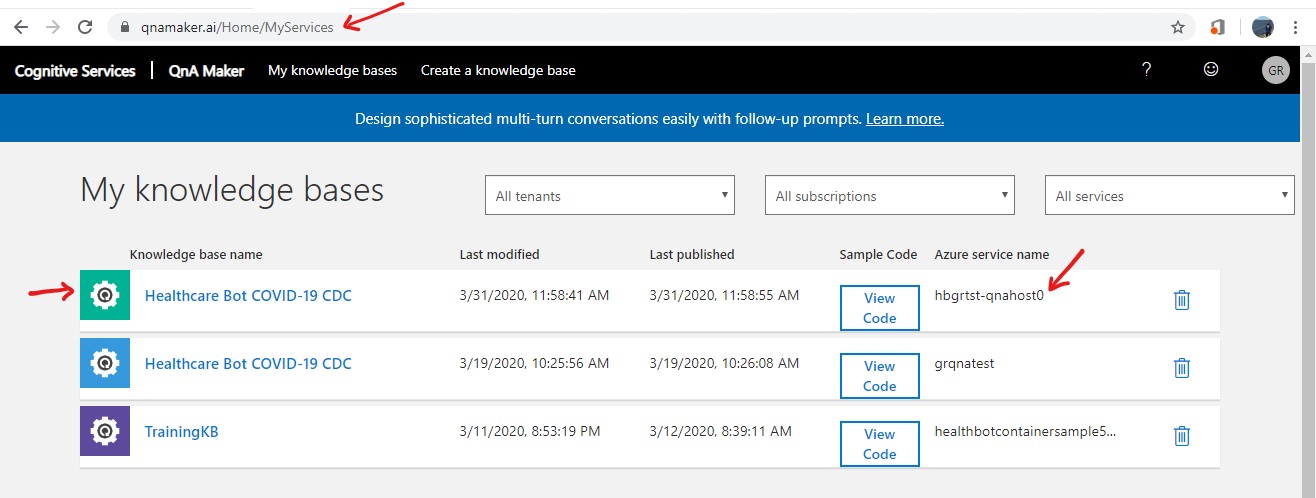Screen dimensions: 1316x498
Task: View Code for hbgrtst-qnahost0 knowledge base
Action: pos(879,307)
